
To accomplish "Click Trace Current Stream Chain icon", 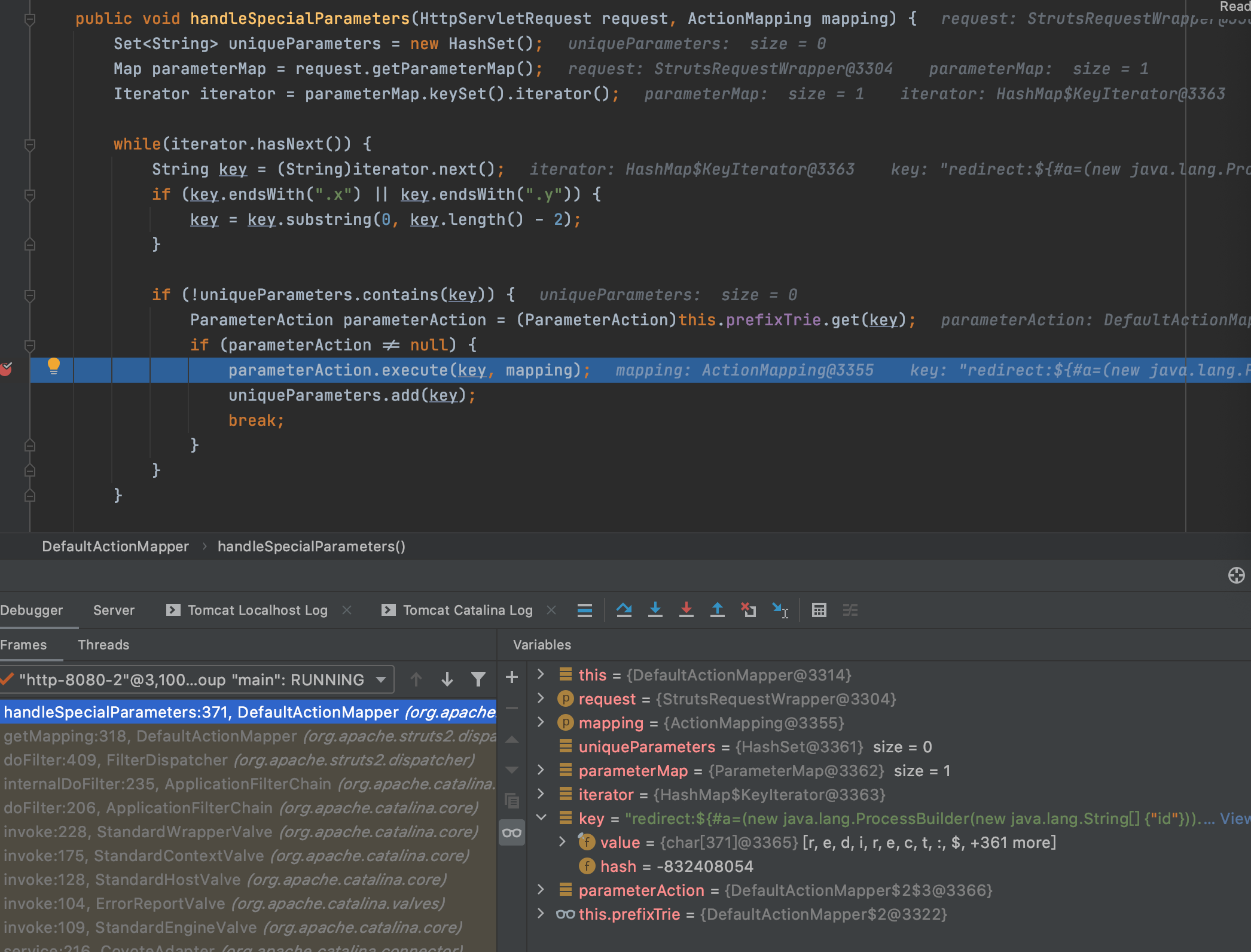I will [x=850, y=610].
